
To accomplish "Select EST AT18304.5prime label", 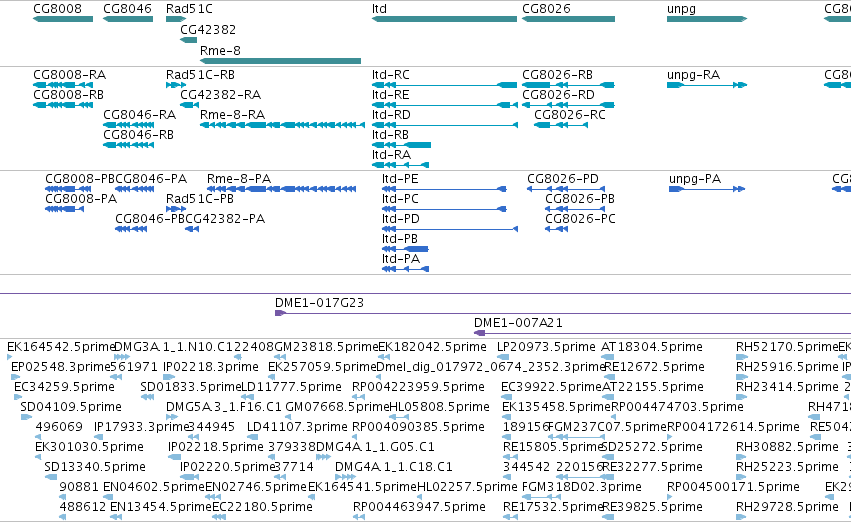I will pyautogui.click(x=652, y=347).
